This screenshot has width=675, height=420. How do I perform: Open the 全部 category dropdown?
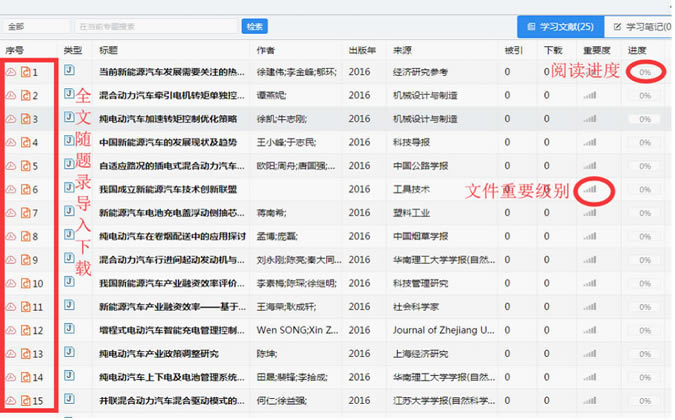(36, 26)
